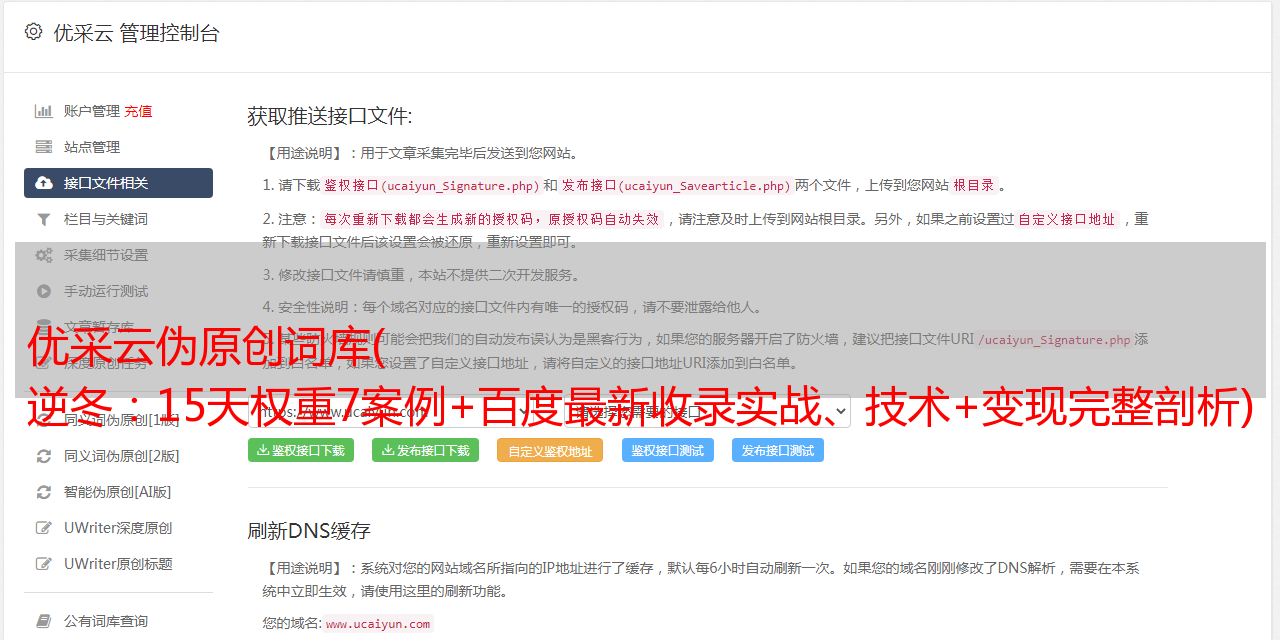The width and height of the screenshot is (1280, 640).
Task: Click the orange 自定义鉴权地址 button
Action: tap(550, 450)
